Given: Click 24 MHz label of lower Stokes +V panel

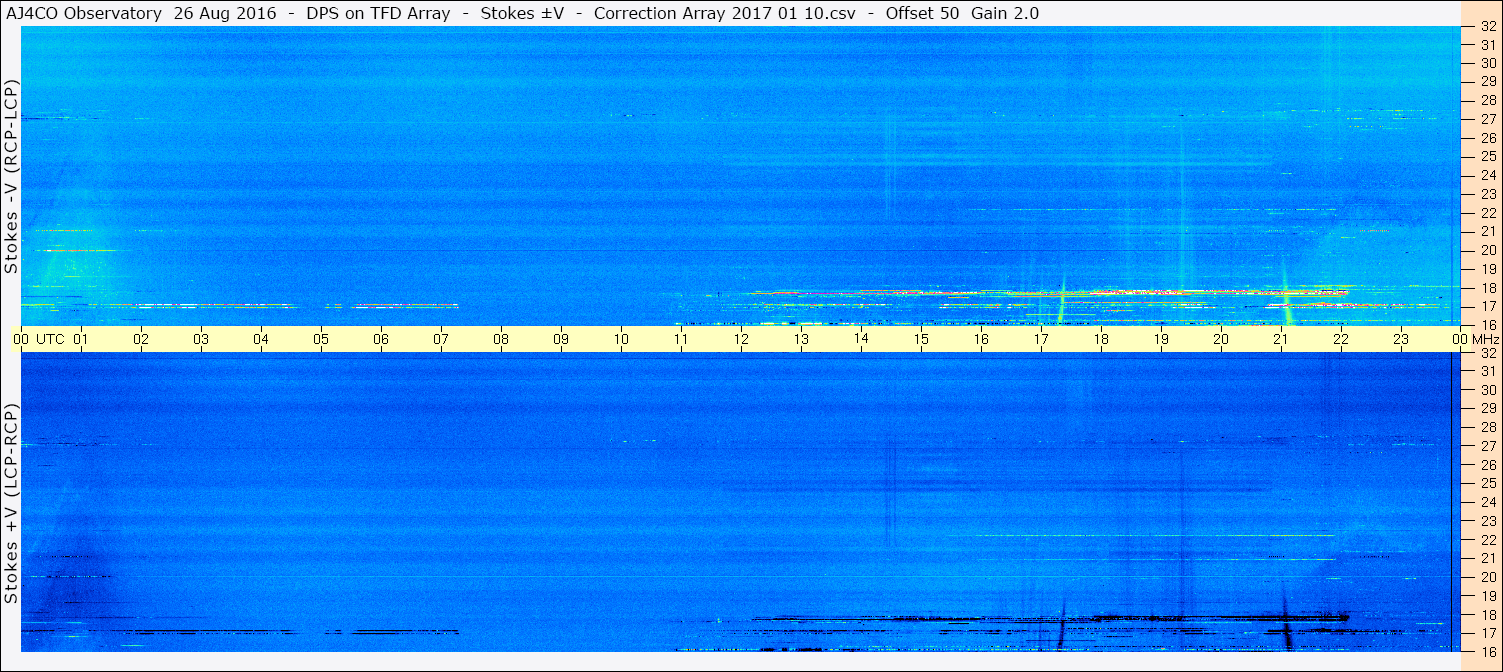Looking at the screenshot, I should pyautogui.click(x=1488, y=503).
